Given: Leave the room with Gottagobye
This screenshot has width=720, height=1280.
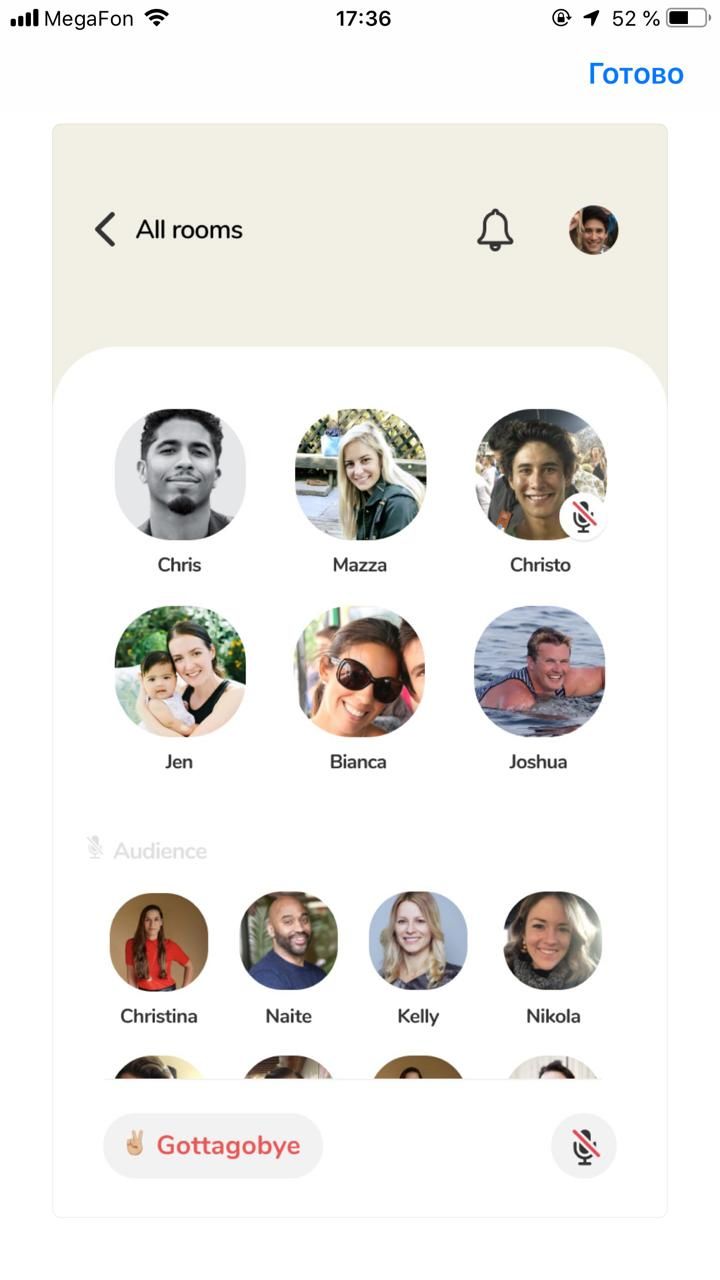Looking at the screenshot, I should click(213, 1146).
